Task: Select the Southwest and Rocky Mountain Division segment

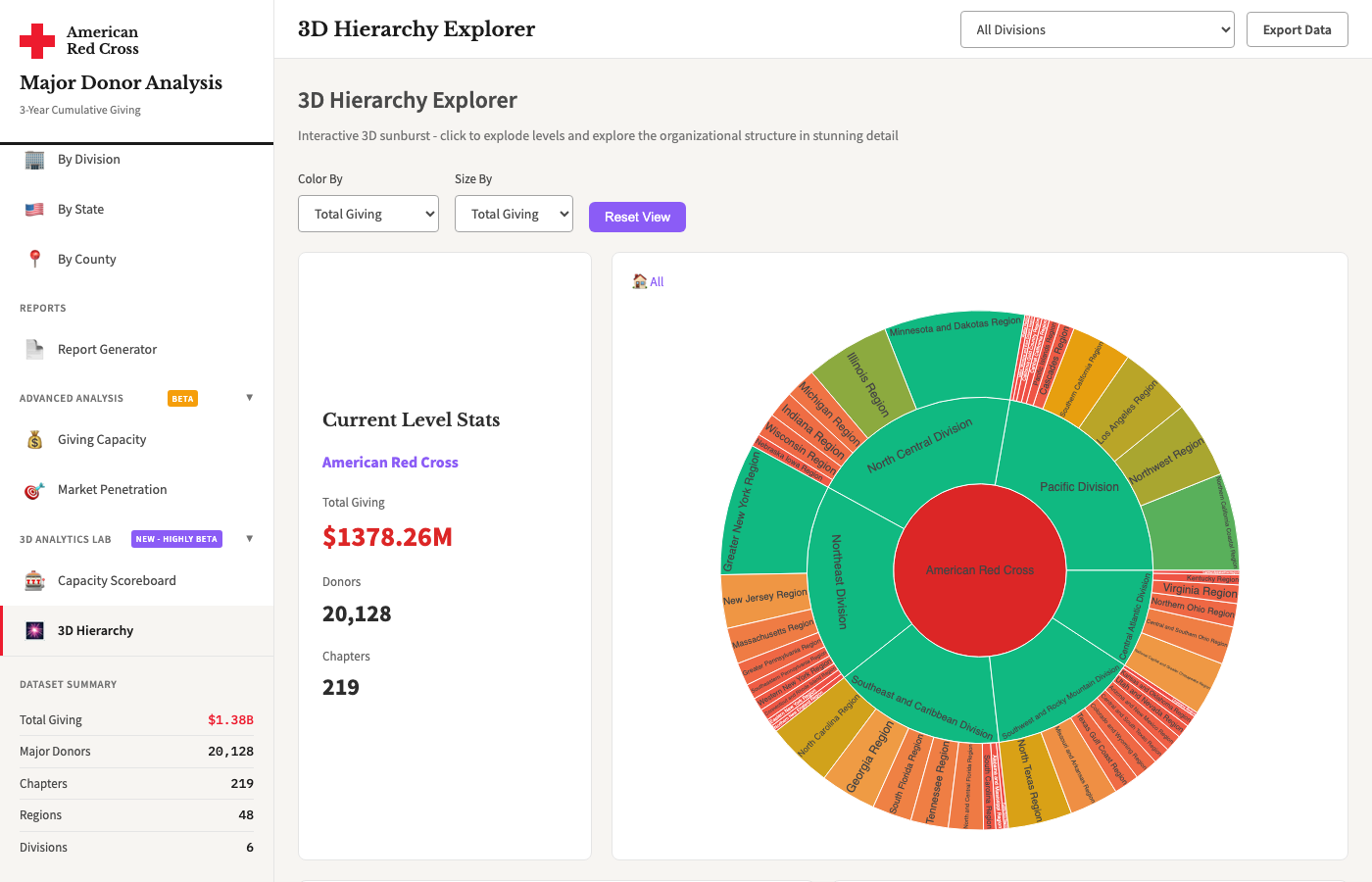Action: click(1060, 704)
